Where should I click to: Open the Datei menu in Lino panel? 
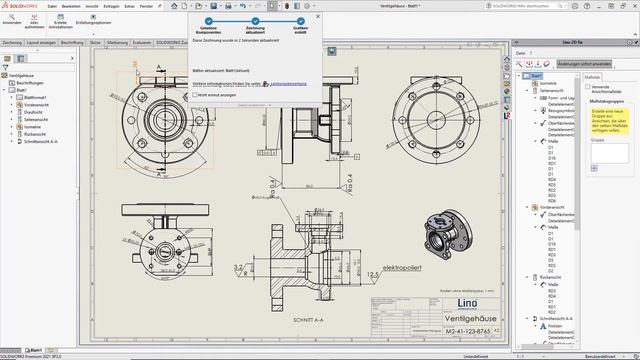520,53
